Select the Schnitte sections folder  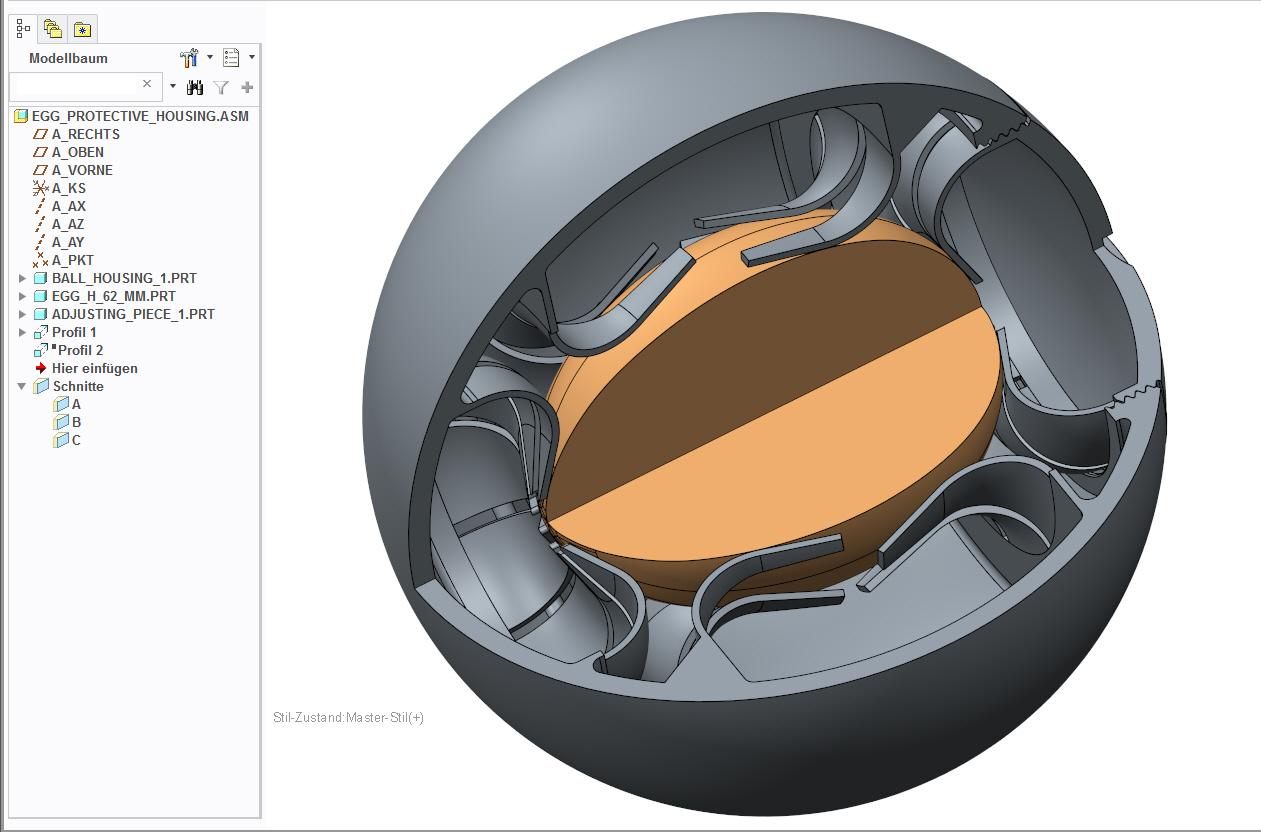point(78,386)
